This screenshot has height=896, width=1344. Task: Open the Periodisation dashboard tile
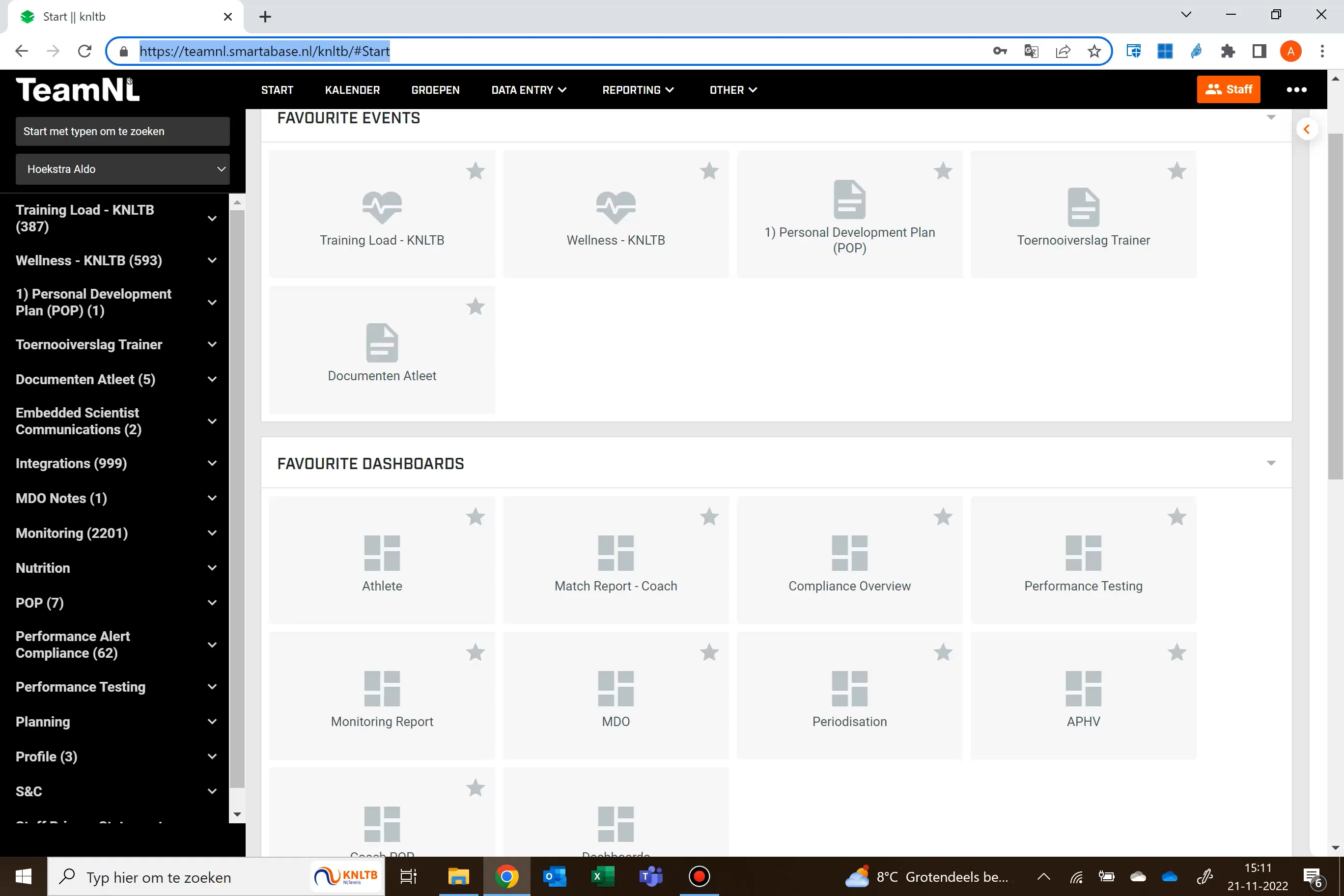point(849,696)
